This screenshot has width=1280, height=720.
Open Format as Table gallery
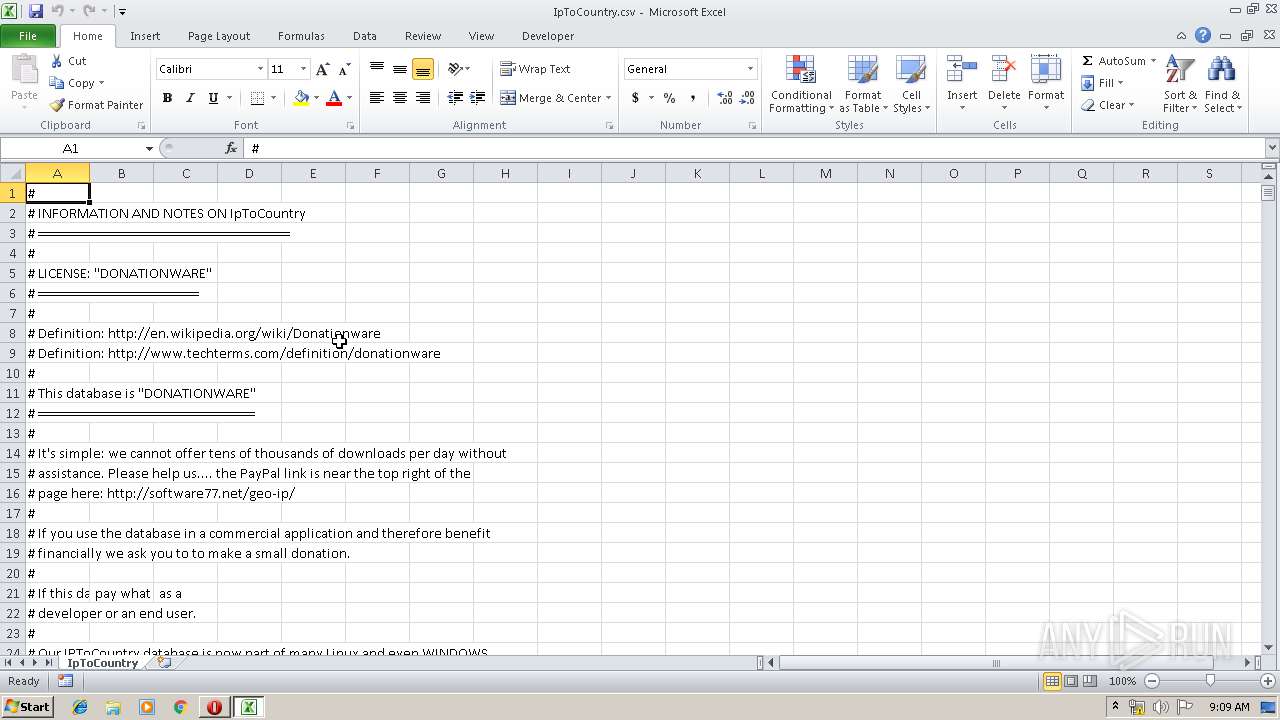pyautogui.click(x=862, y=85)
